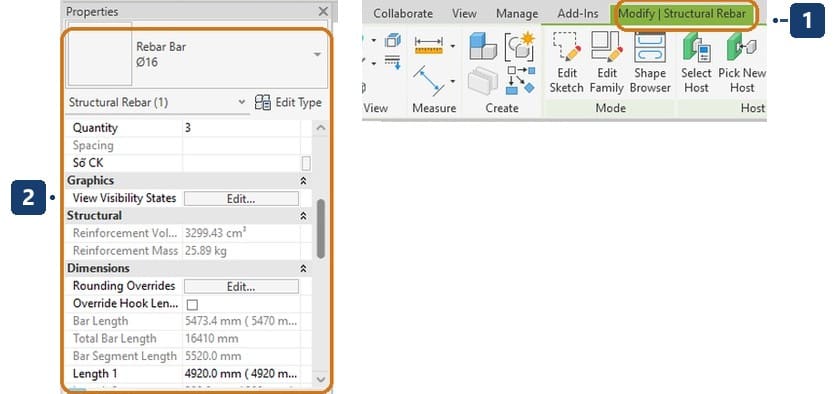Click the Spacing value field

pos(241,146)
